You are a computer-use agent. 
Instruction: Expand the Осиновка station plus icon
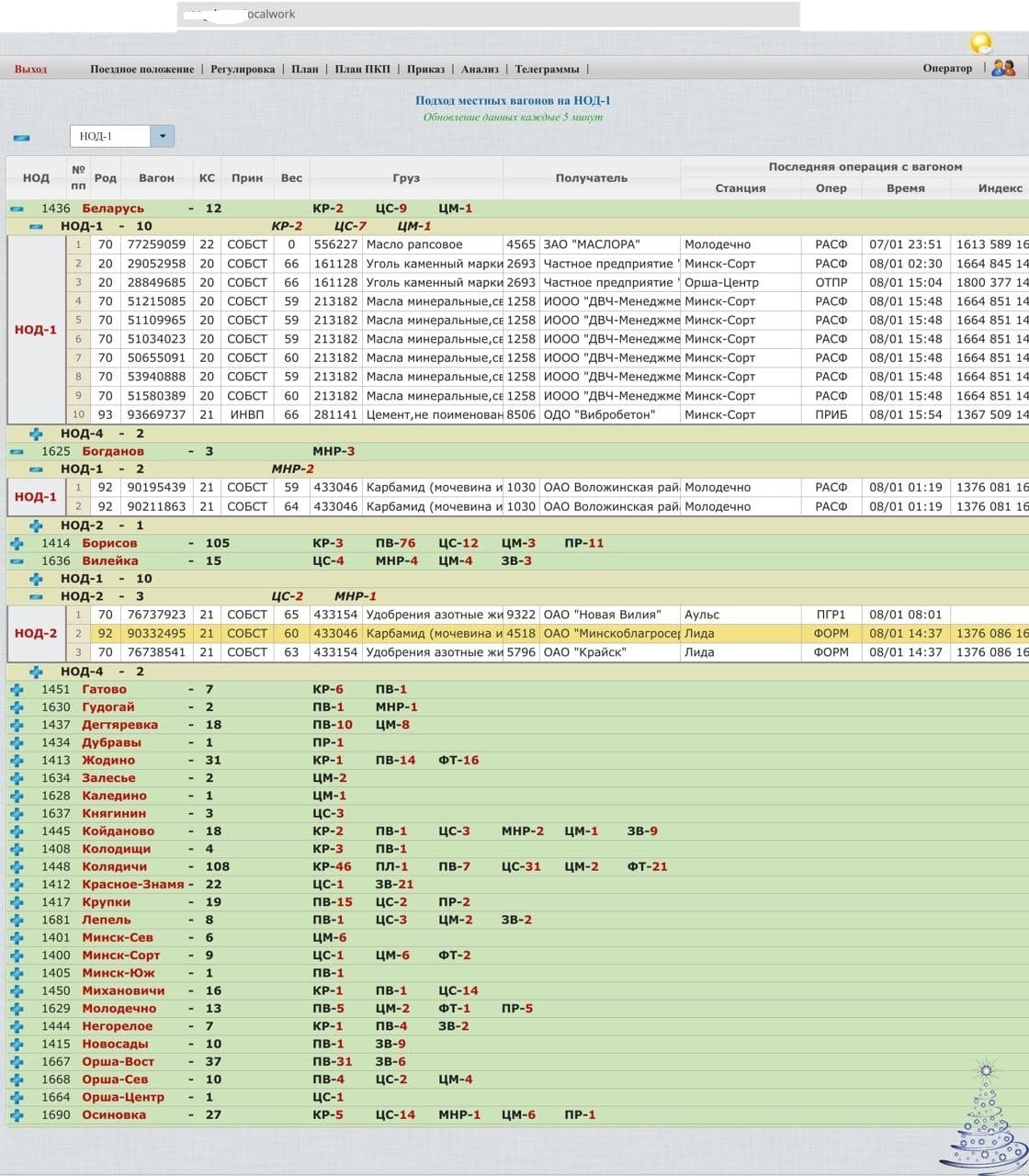tap(17, 1114)
